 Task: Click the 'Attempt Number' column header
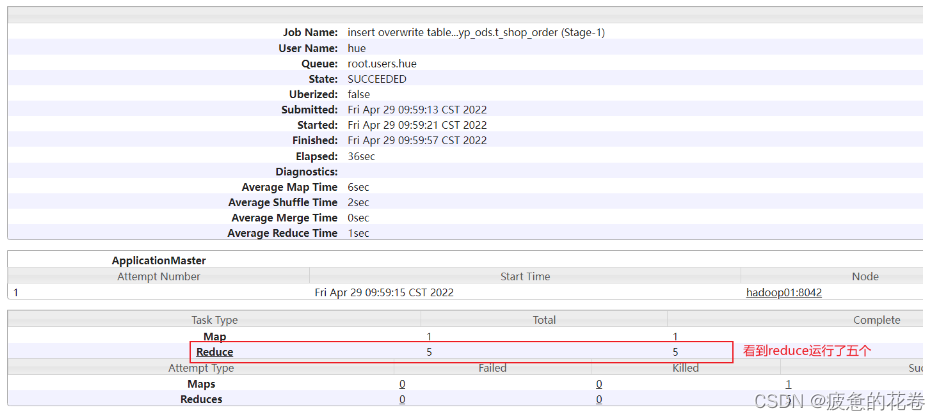[158, 277]
